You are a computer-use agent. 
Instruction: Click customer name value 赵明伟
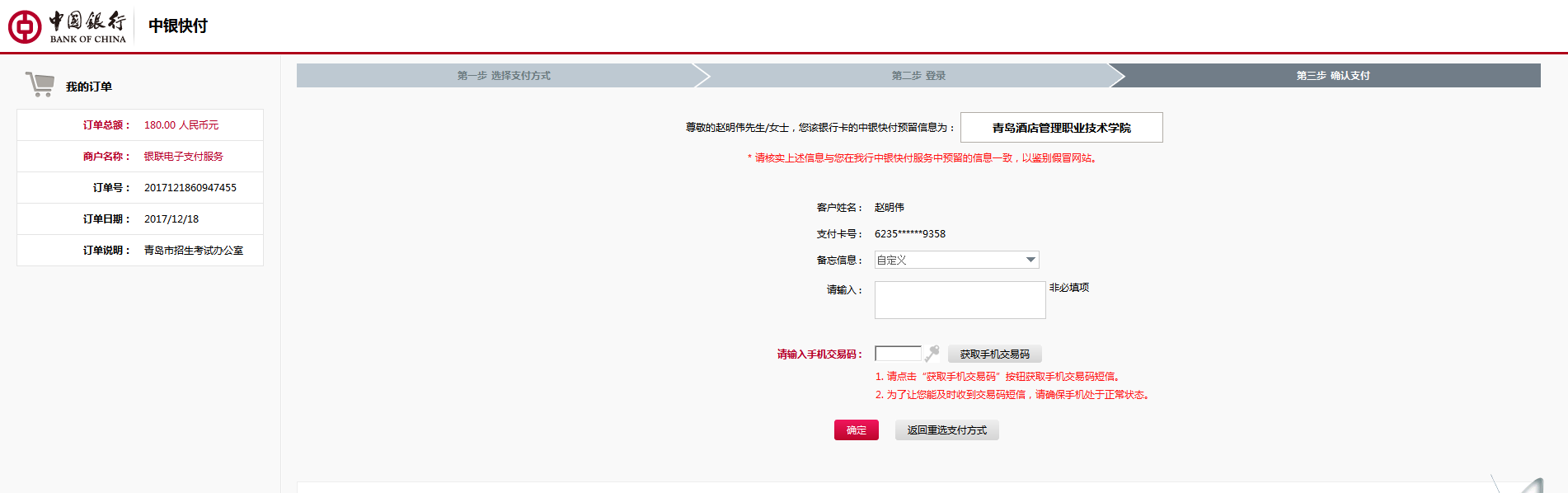click(x=890, y=208)
